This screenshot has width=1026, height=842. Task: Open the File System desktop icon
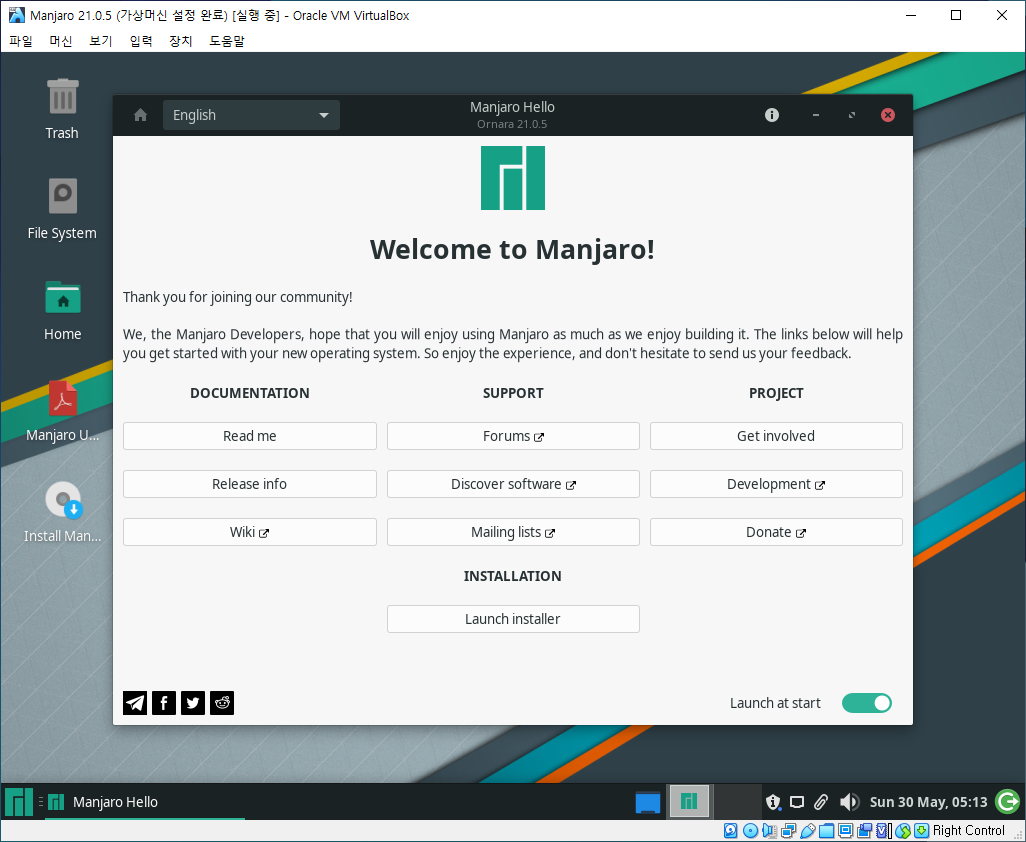point(62,209)
